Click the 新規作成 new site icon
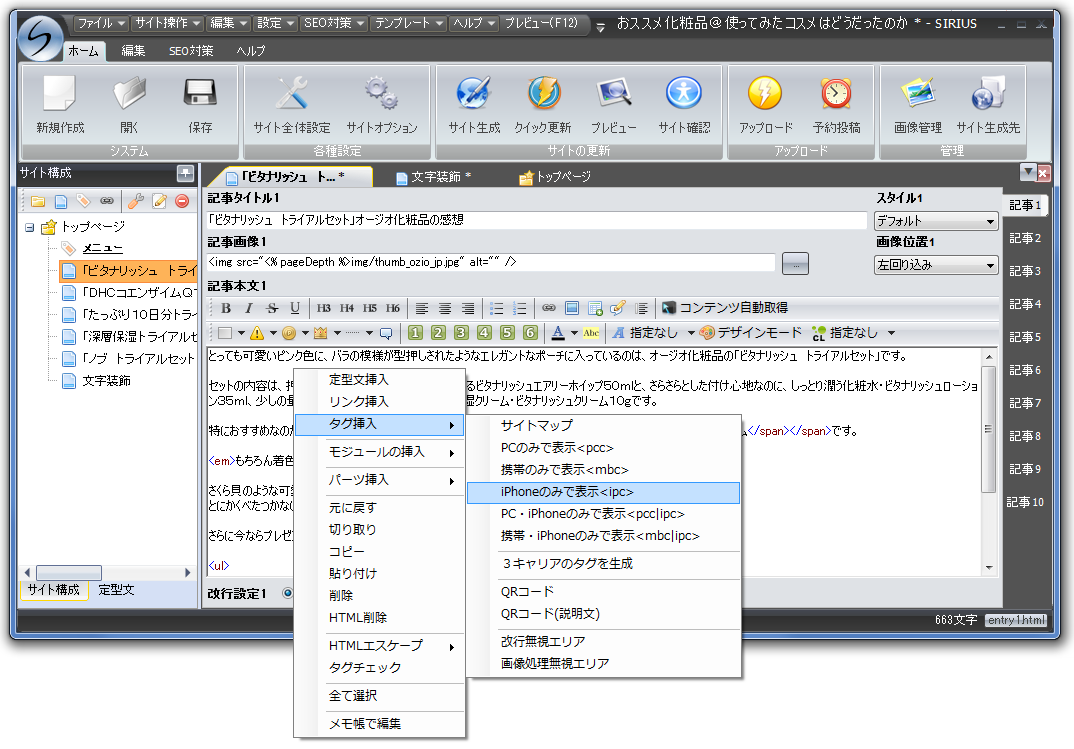Image resolution: width=1074 pixels, height=749 pixels. pyautogui.click(x=60, y=93)
